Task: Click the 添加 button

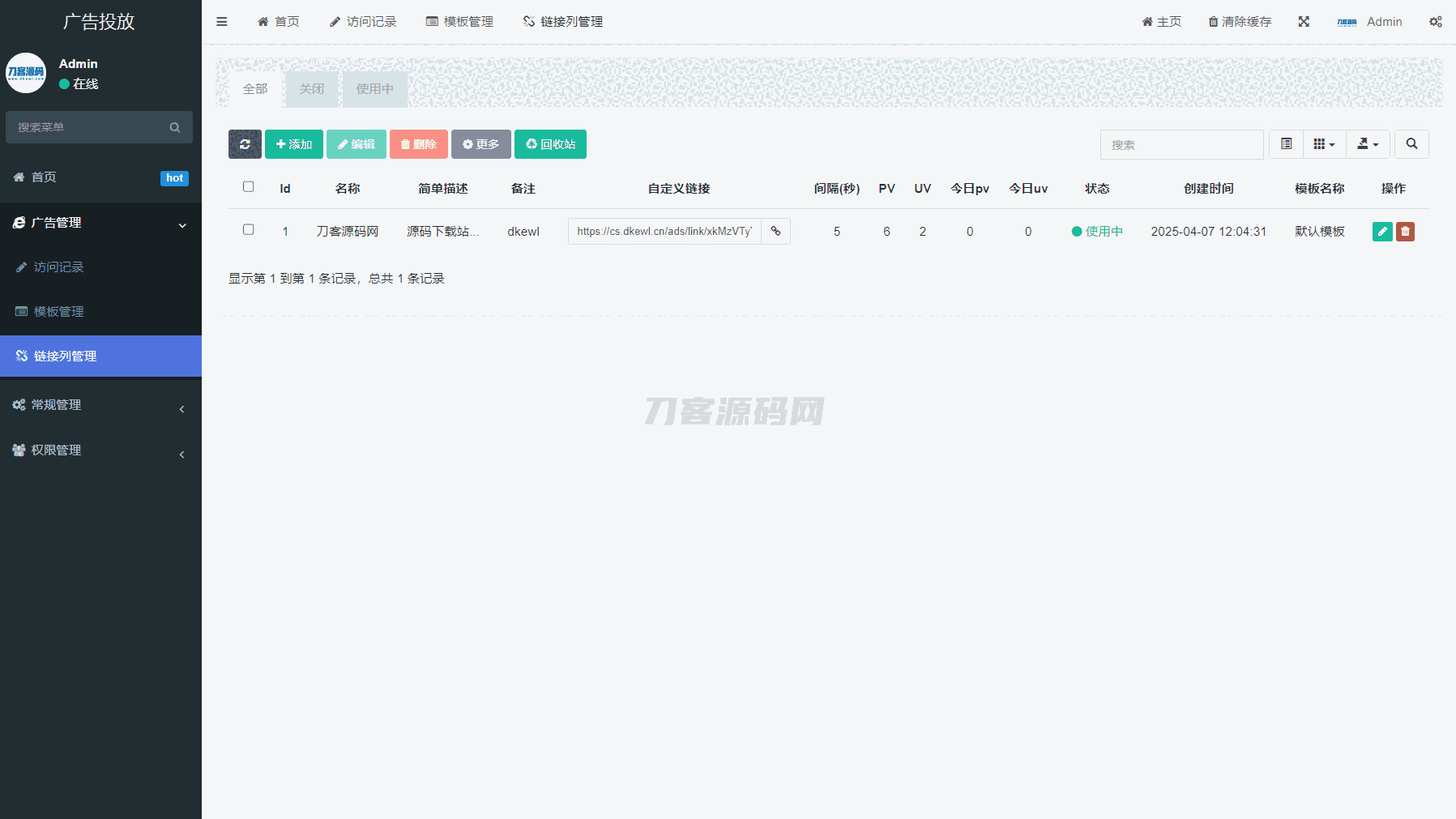Action: [x=294, y=144]
